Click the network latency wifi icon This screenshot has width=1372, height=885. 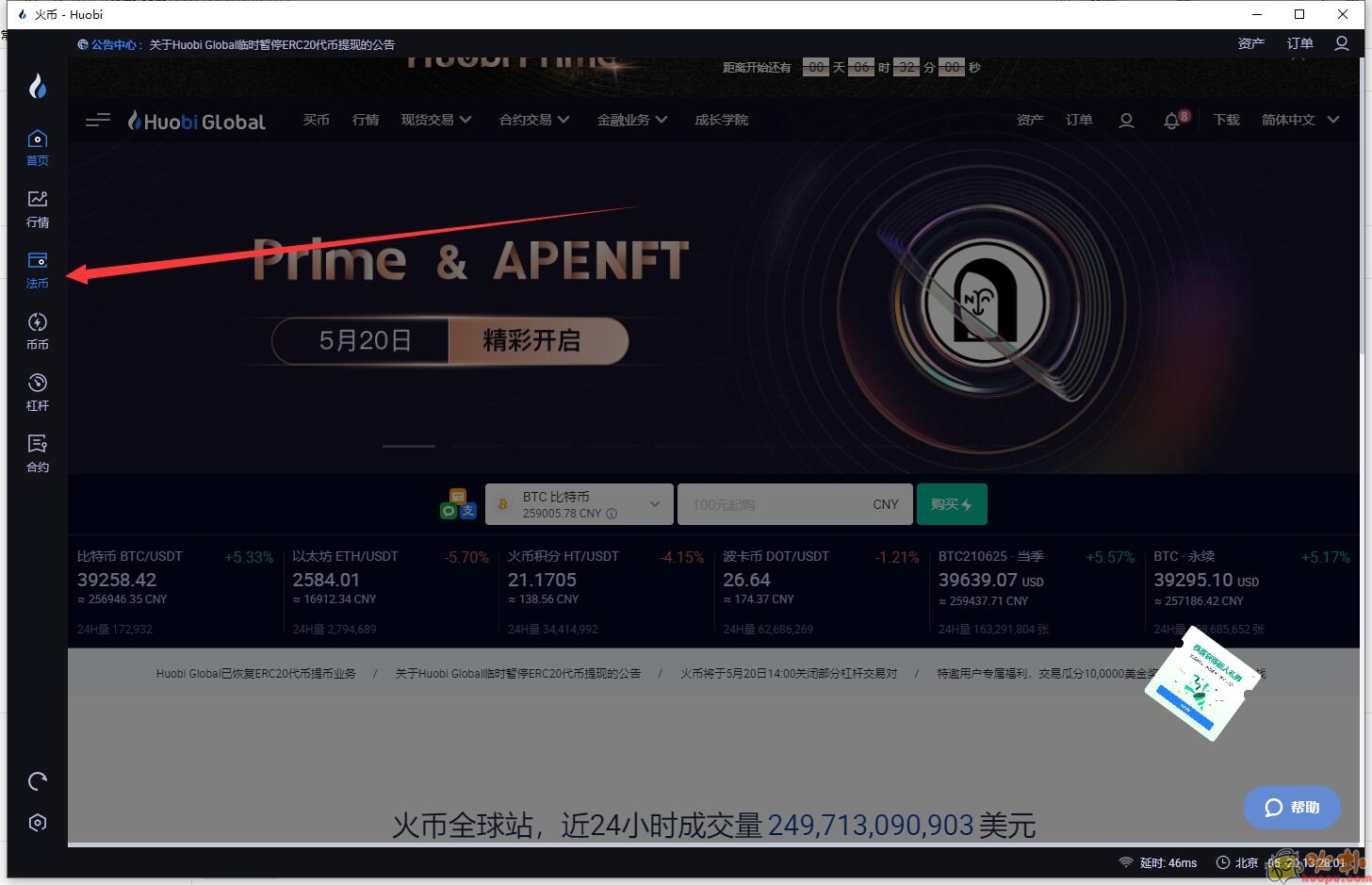pyautogui.click(x=1126, y=862)
